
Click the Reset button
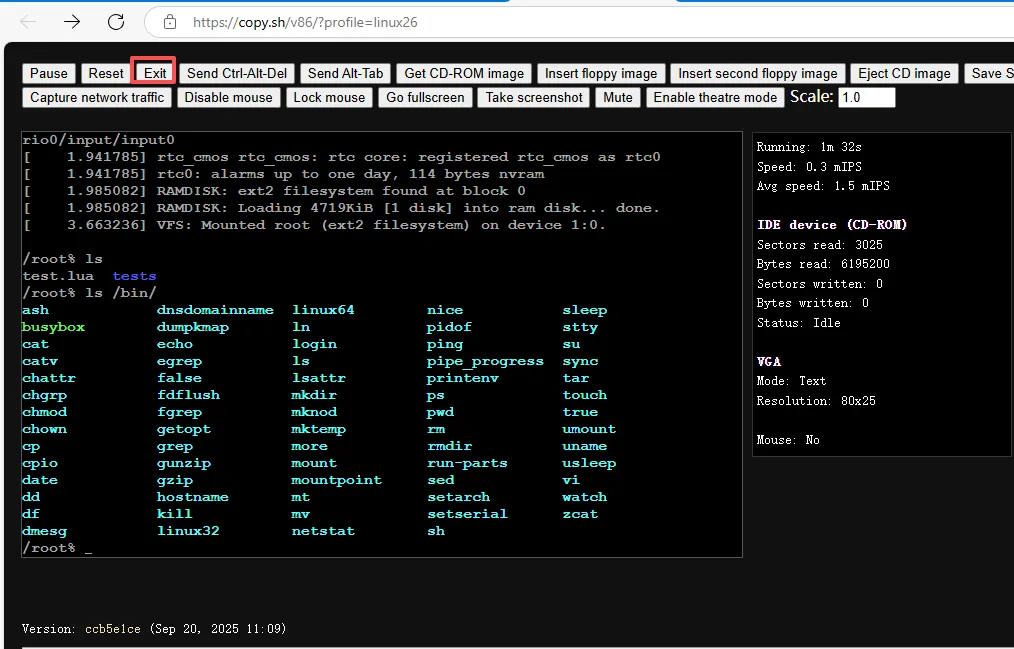[x=105, y=74]
